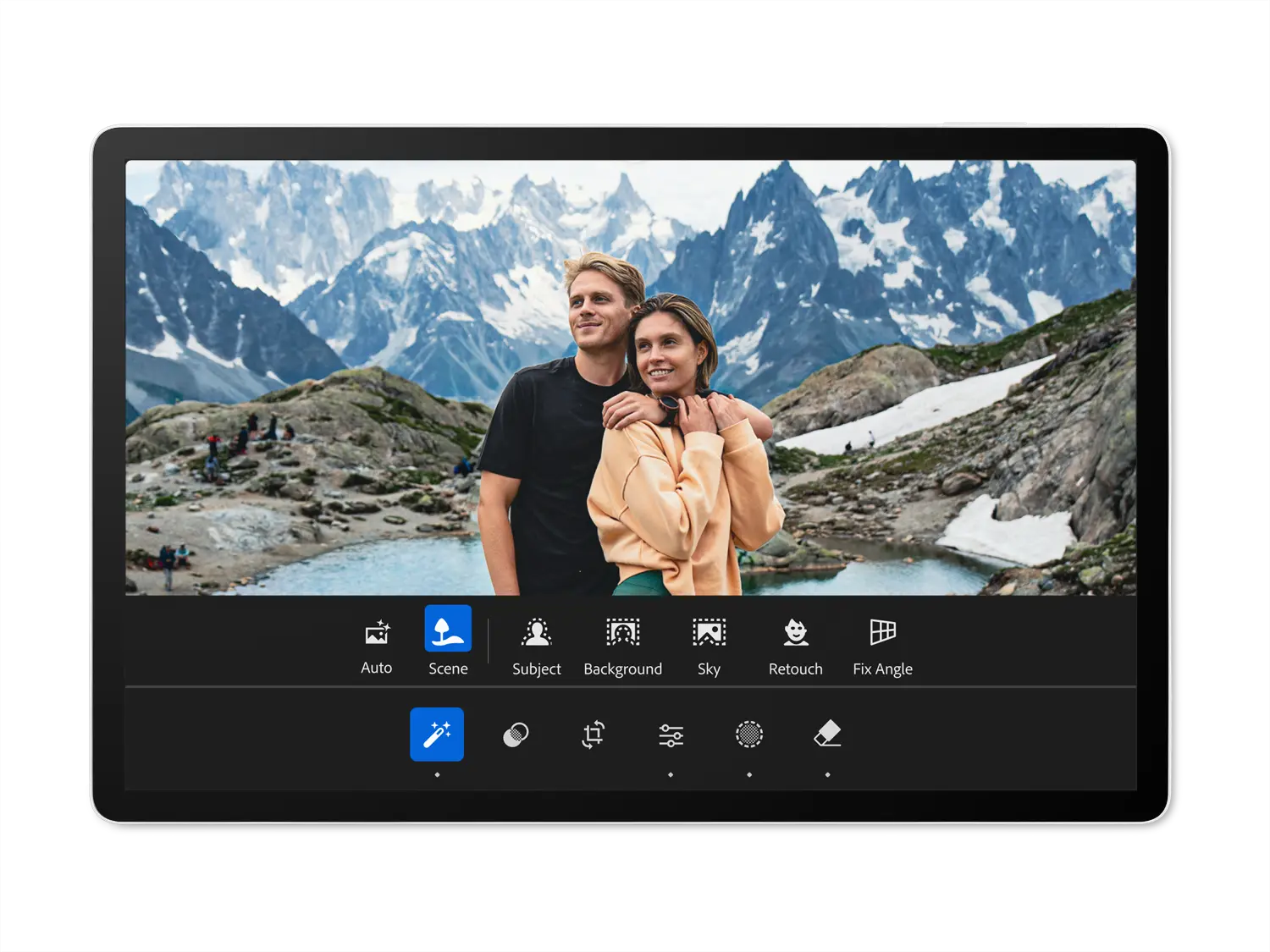1270x952 pixels.
Task: Open the overlapping circles blend tool
Action: tap(516, 735)
